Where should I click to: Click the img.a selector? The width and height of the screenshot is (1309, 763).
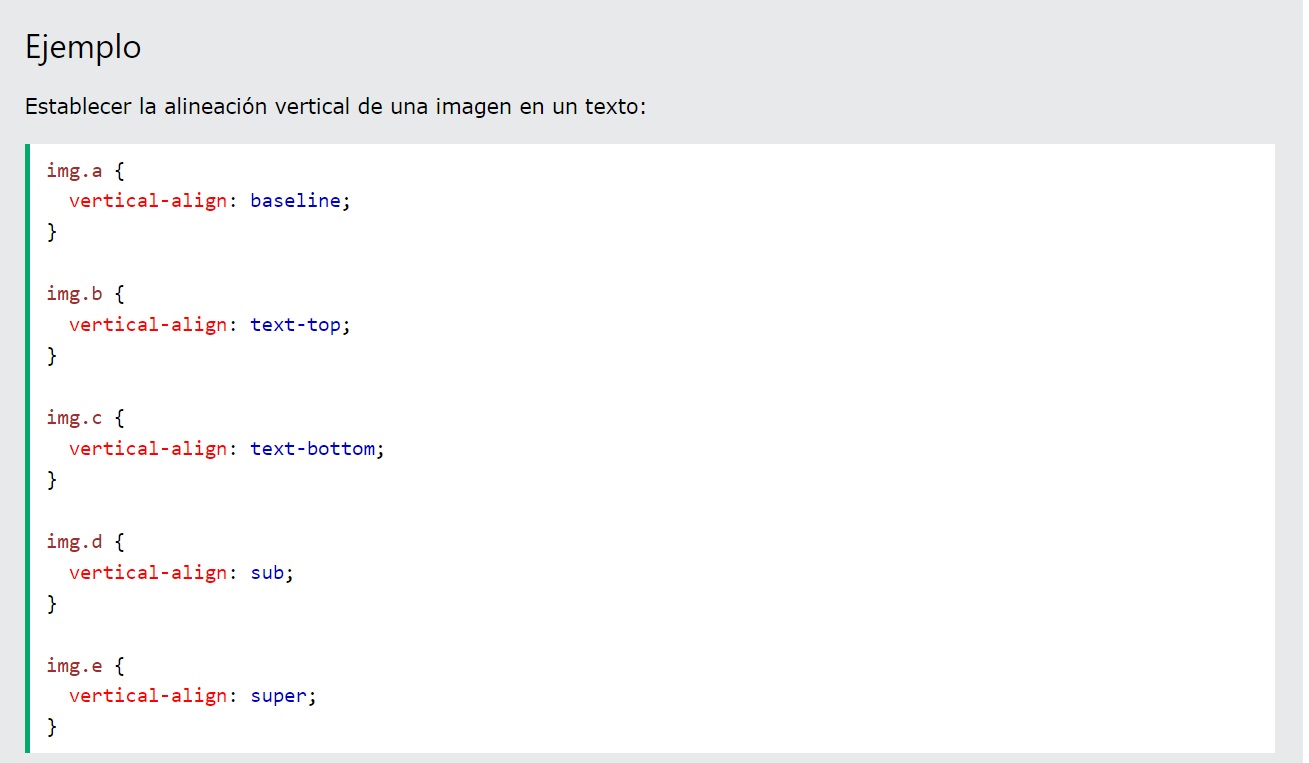(74, 170)
